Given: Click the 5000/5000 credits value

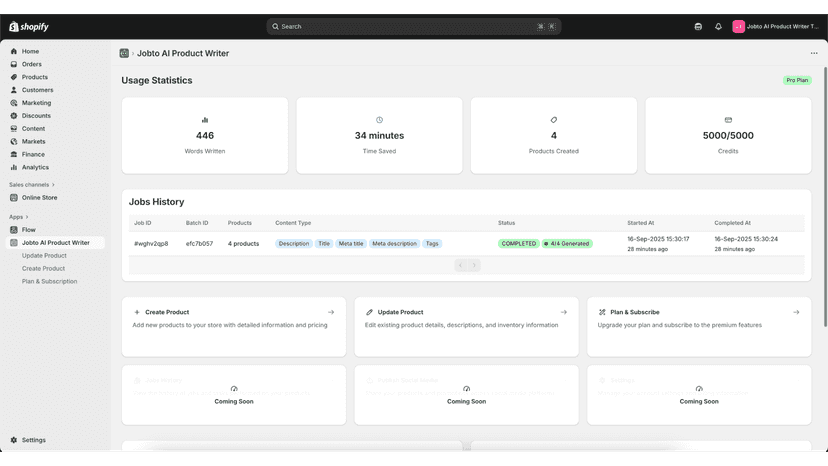Looking at the screenshot, I should 728,136.
